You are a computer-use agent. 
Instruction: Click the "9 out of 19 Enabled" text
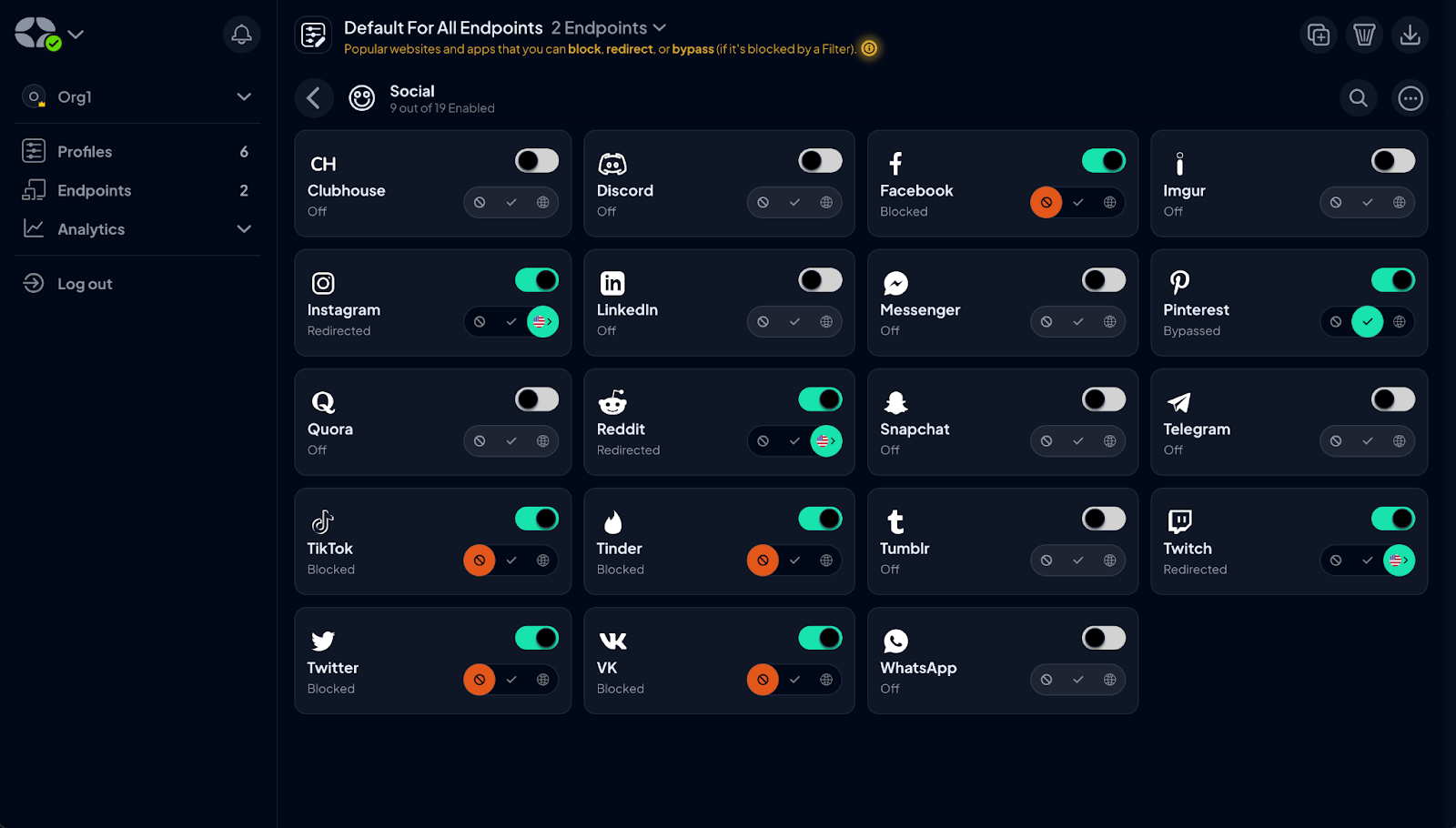tap(442, 108)
